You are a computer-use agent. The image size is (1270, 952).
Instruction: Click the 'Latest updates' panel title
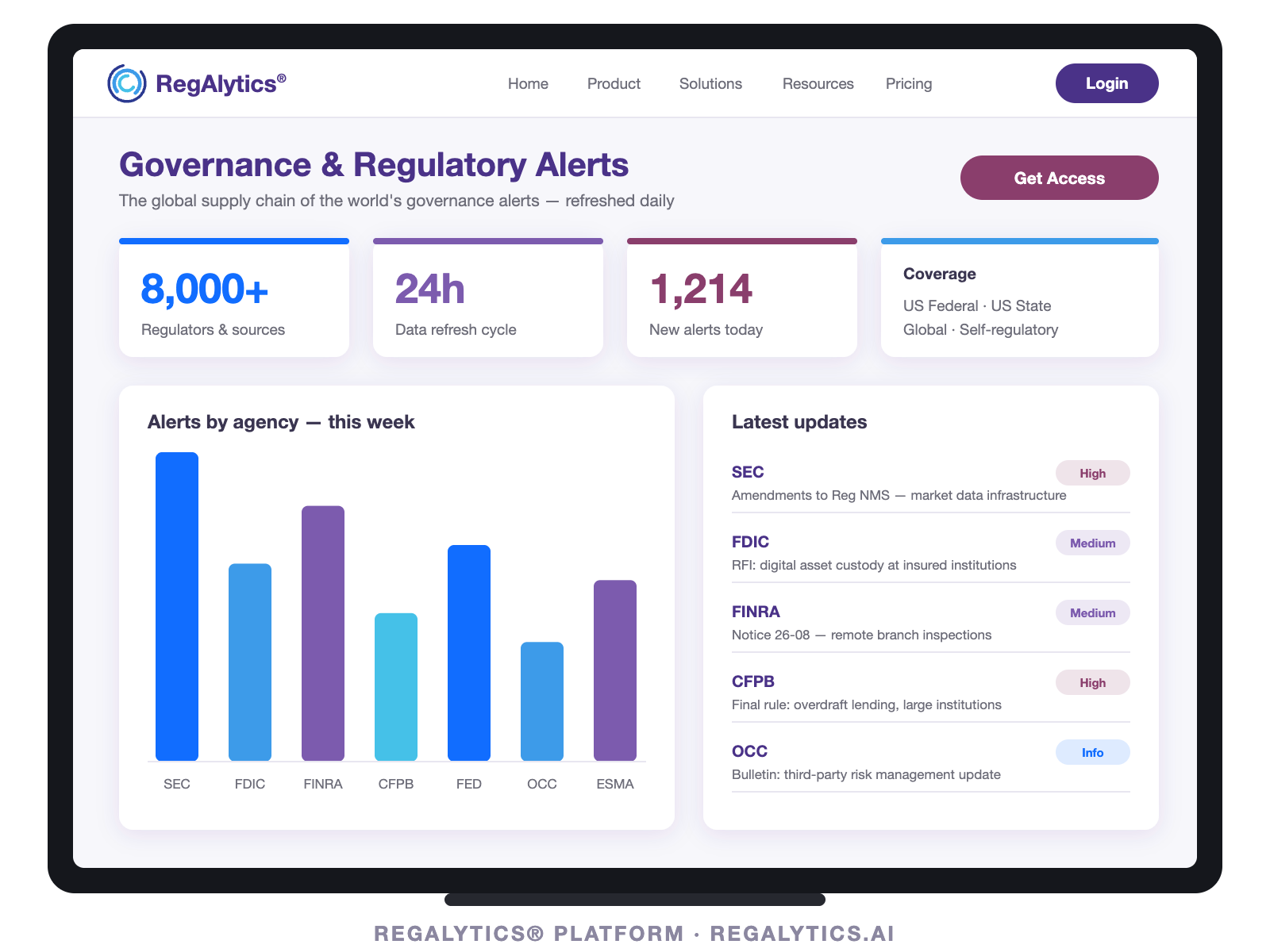point(799,422)
